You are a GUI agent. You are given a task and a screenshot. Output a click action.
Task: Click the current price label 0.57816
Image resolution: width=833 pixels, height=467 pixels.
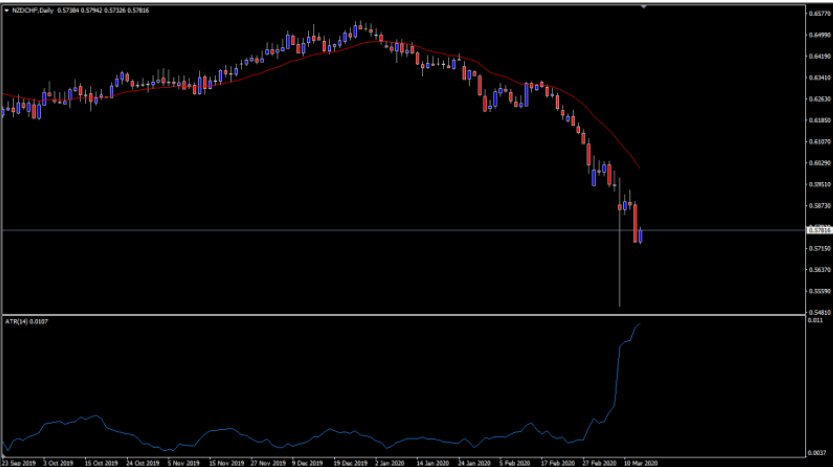(x=817, y=230)
